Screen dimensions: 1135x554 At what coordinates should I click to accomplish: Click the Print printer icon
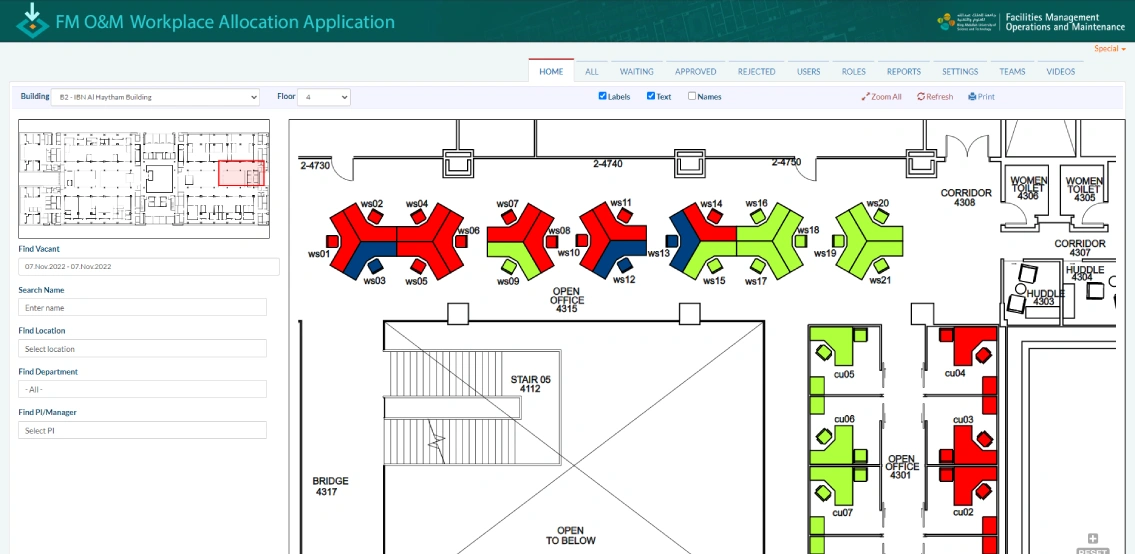point(972,97)
